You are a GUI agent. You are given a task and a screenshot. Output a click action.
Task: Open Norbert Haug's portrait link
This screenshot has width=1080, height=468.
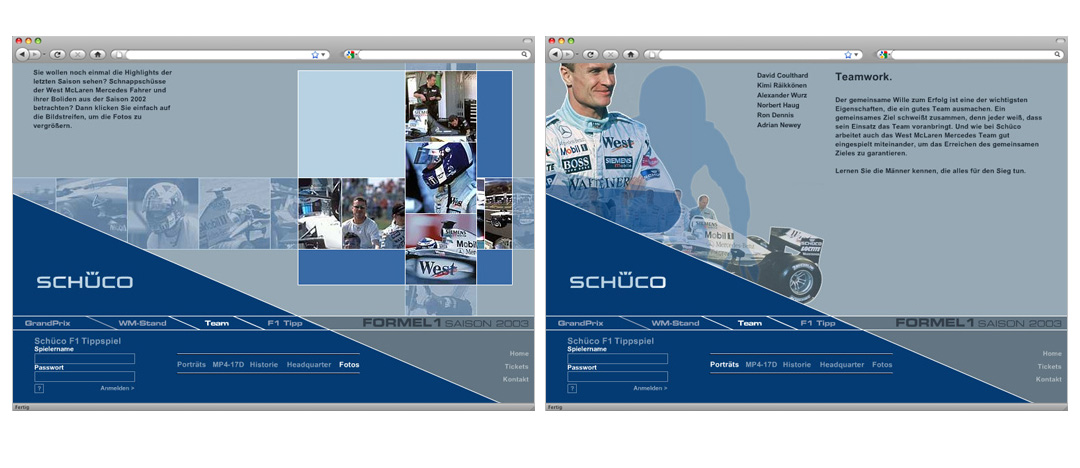[776, 105]
